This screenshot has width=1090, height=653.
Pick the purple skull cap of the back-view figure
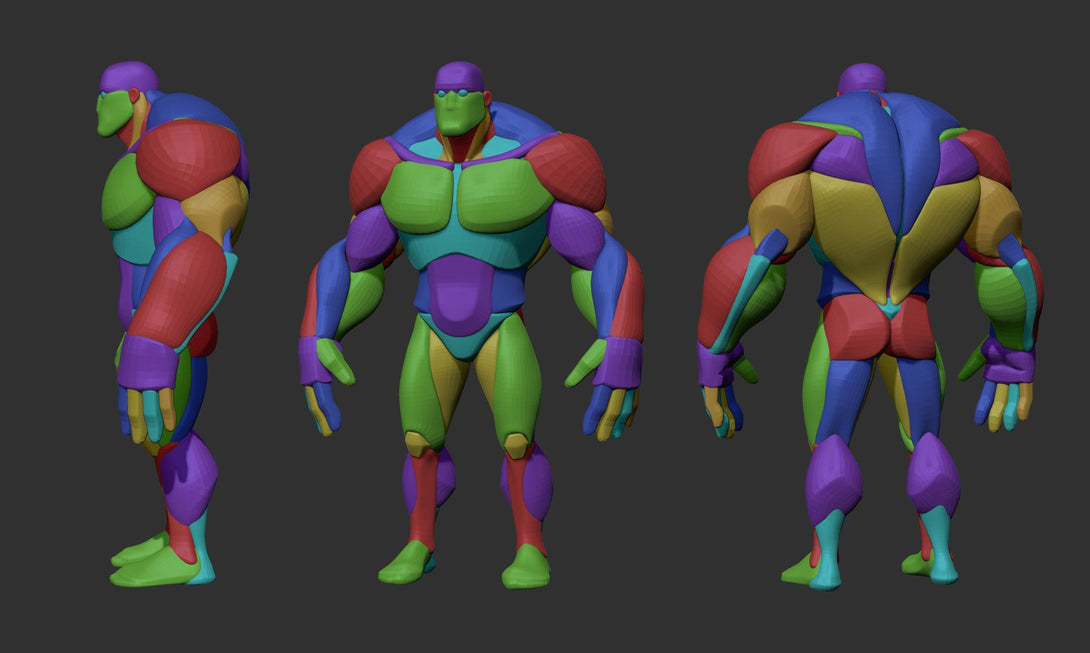(862, 79)
